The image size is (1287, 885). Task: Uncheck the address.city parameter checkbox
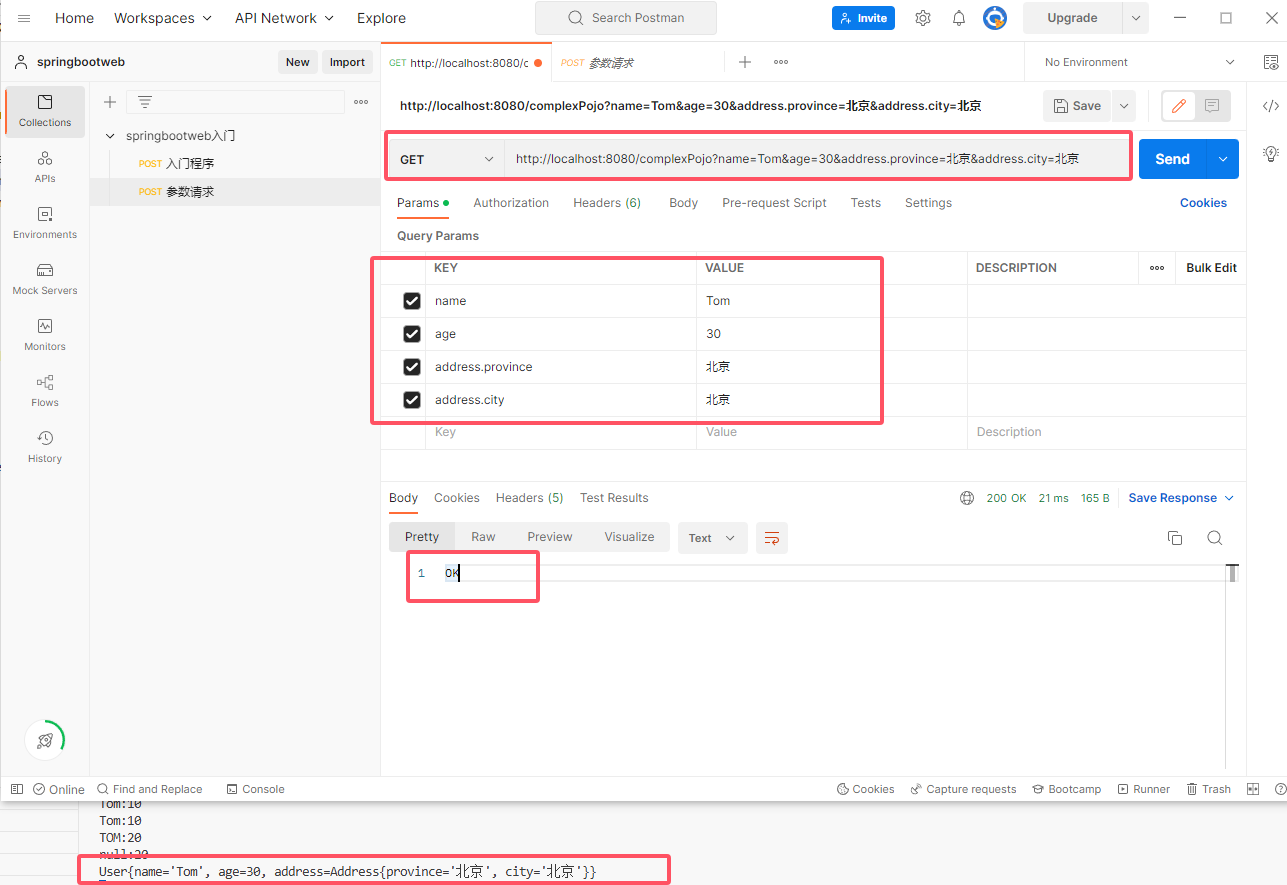point(411,400)
